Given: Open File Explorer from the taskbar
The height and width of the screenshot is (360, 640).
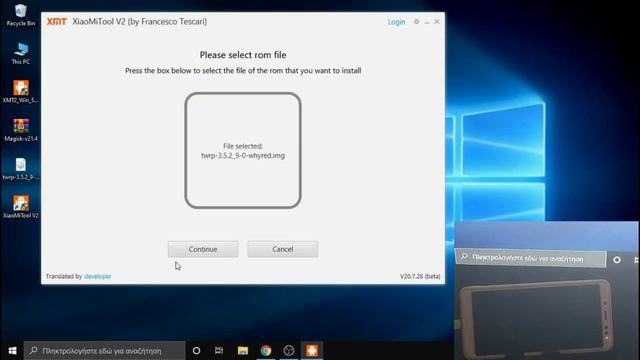Looking at the screenshot, I should (243, 351).
